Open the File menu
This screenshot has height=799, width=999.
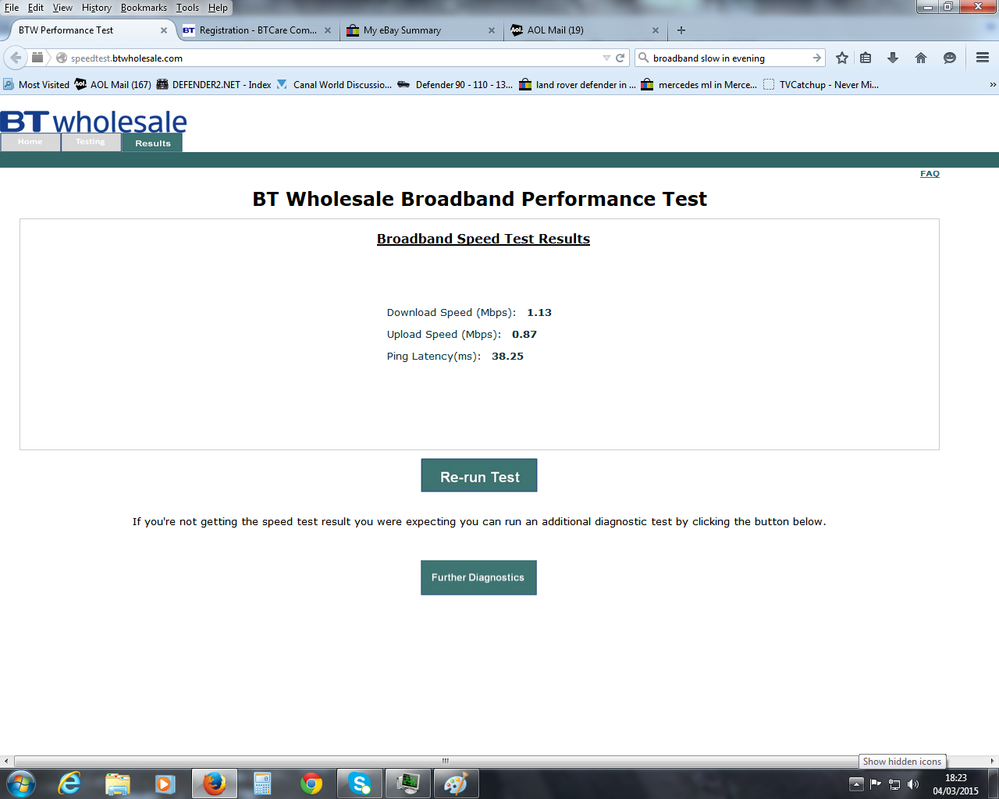[11, 8]
